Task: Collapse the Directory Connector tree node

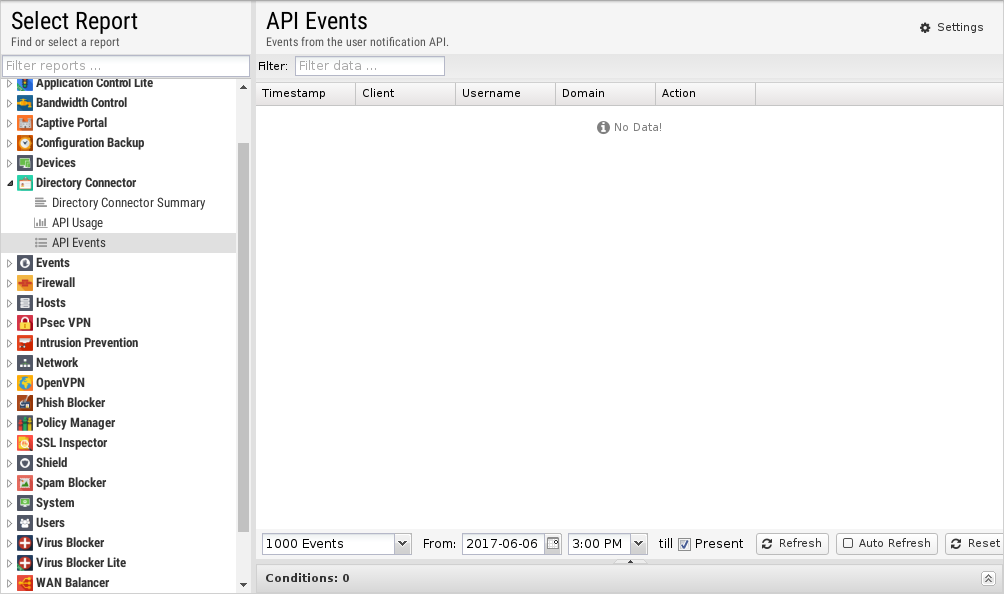Action: coord(10,183)
